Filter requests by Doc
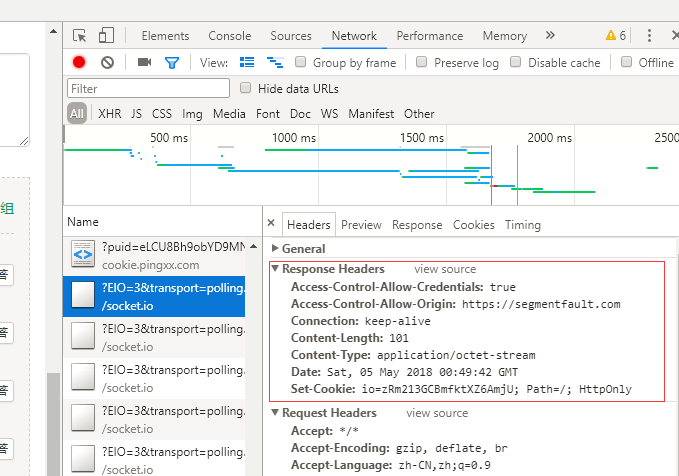This screenshot has width=679, height=476. (300, 113)
